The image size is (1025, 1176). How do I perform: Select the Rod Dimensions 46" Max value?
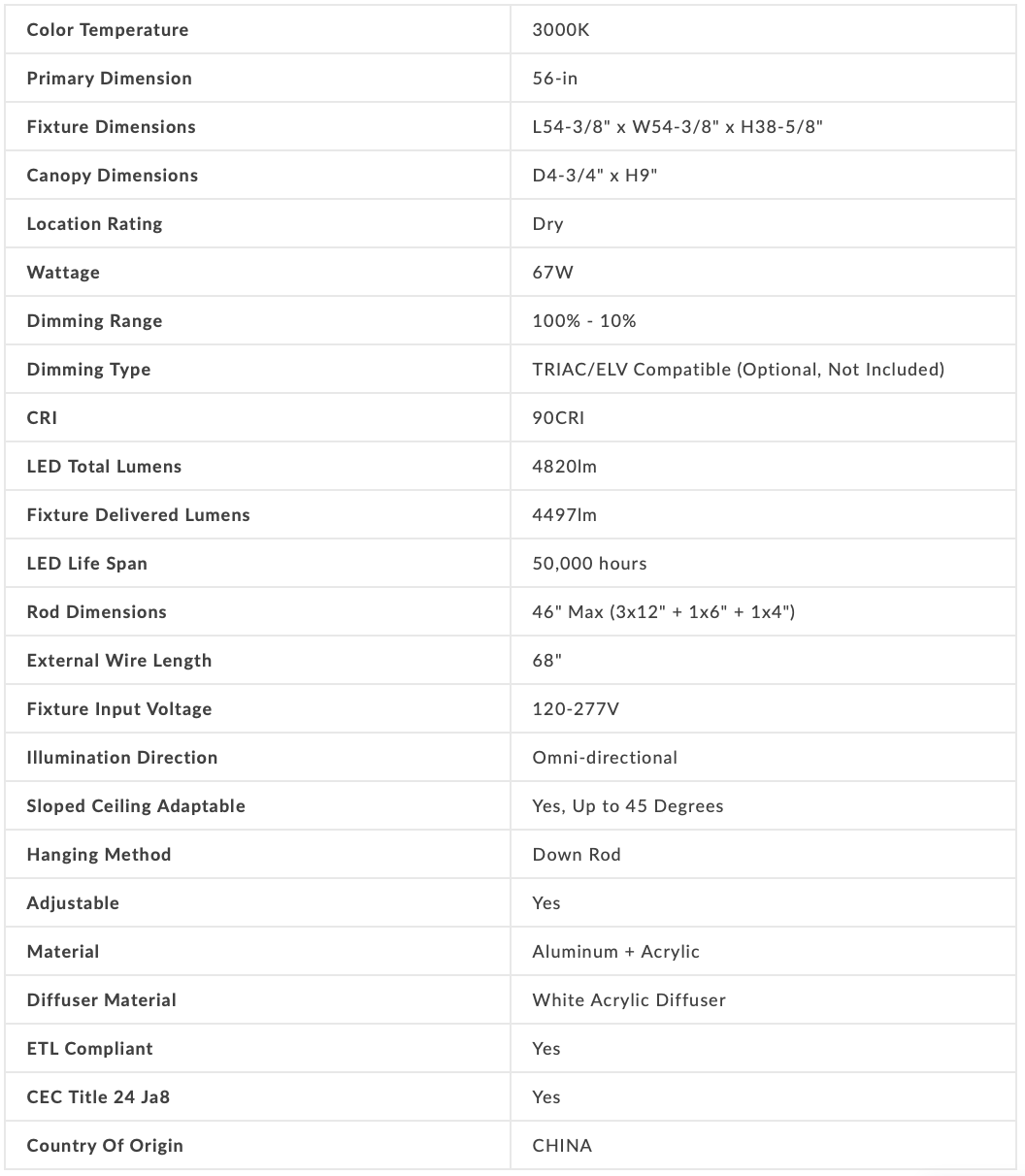pyautogui.click(x=663, y=612)
